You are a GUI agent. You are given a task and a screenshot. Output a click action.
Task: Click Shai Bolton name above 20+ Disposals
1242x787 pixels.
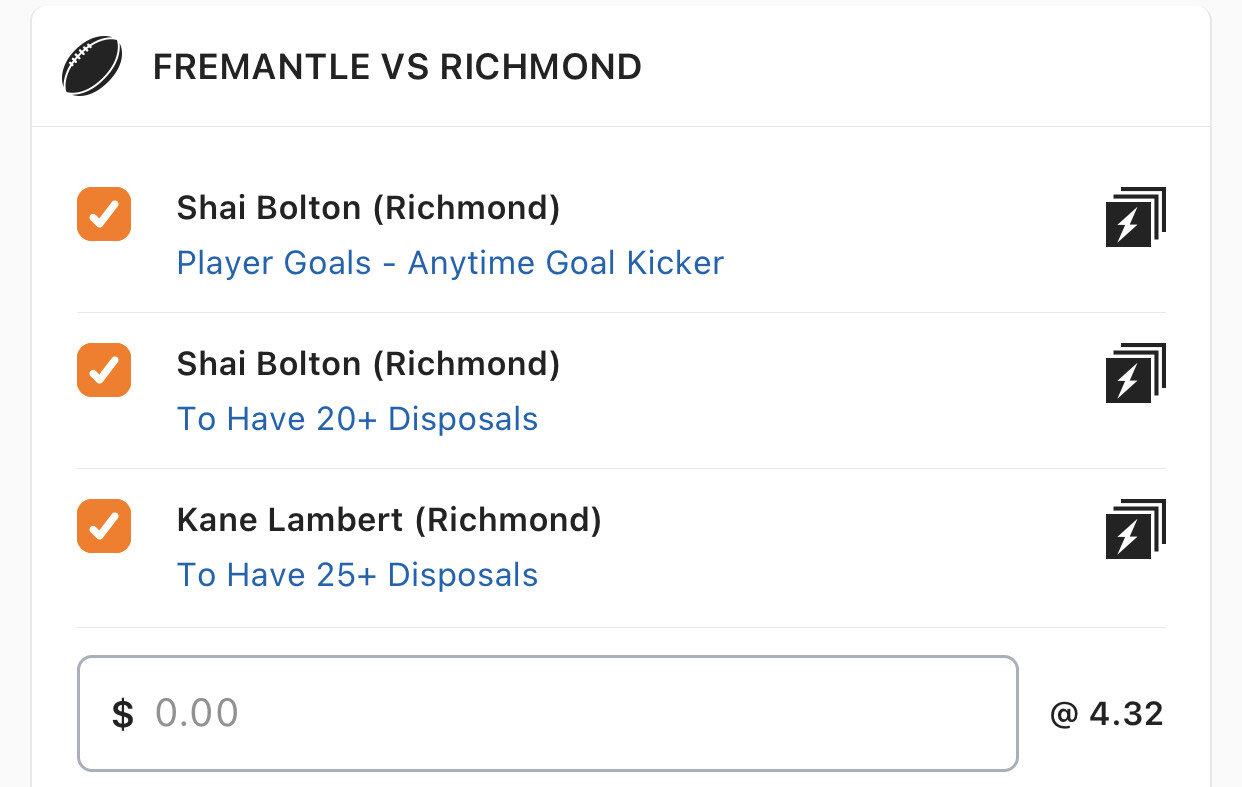(x=268, y=364)
